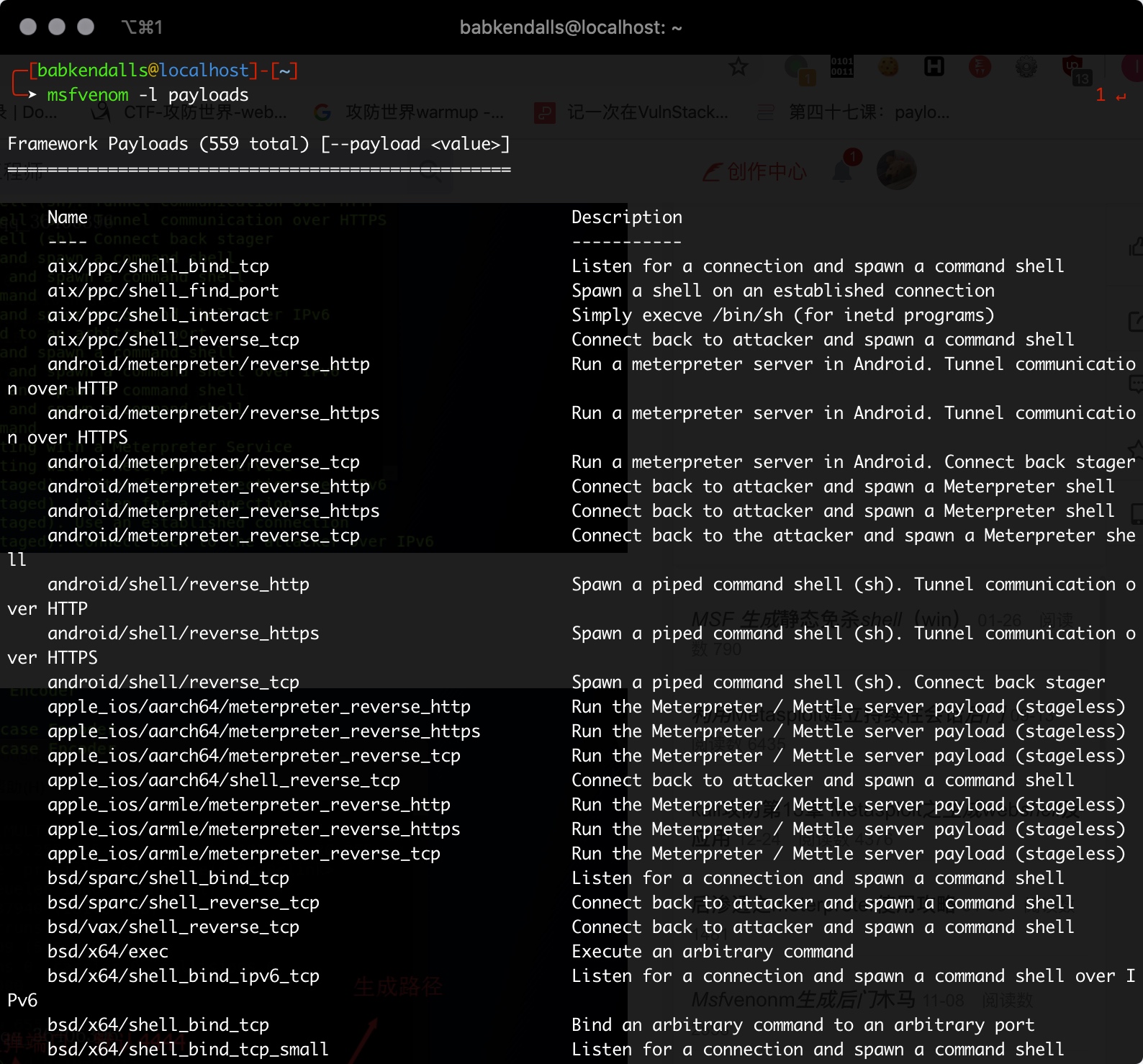The width and height of the screenshot is (1143, 1064).
Task: Open the 创作中心 link
Action: point(756,172)
